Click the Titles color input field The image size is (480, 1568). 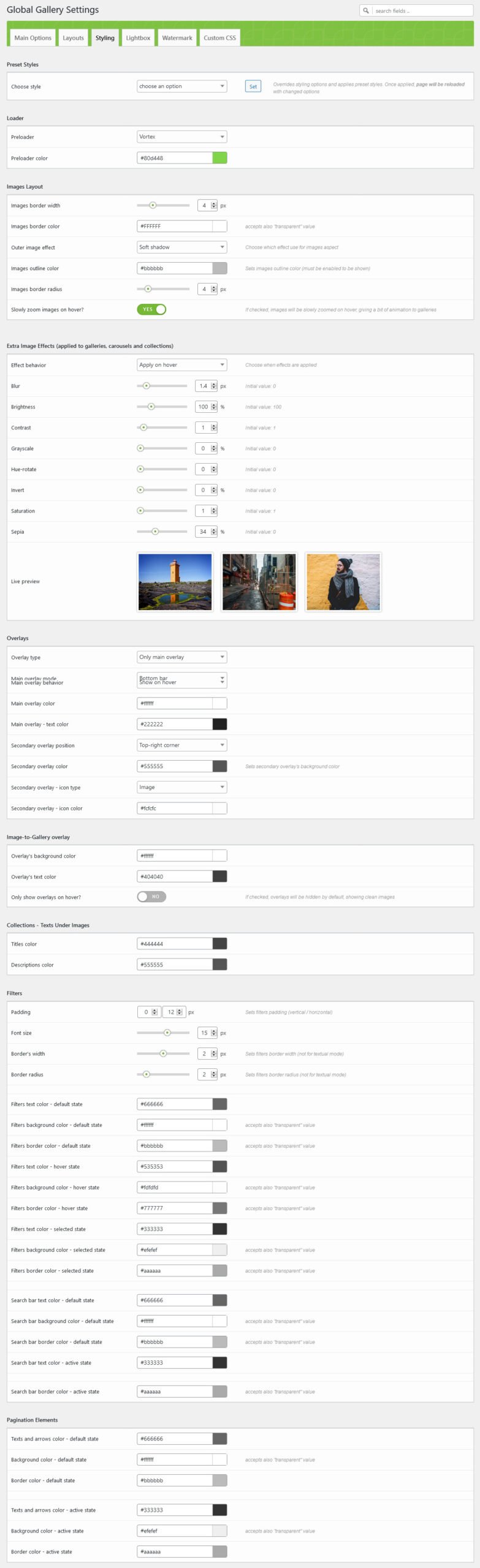175,944
